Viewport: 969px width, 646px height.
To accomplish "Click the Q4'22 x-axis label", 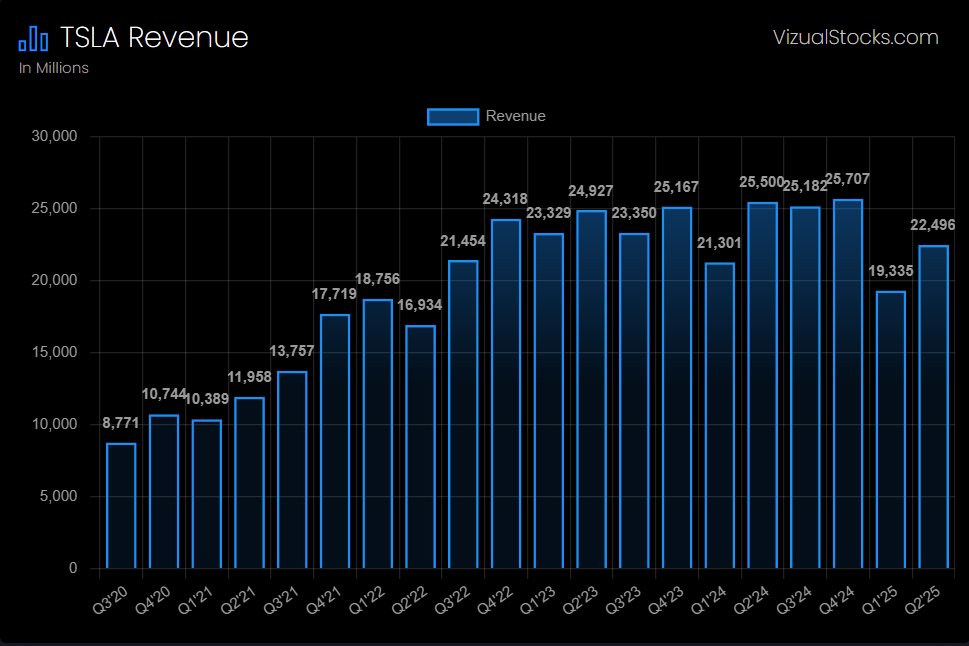I will (x=495, y=600).
